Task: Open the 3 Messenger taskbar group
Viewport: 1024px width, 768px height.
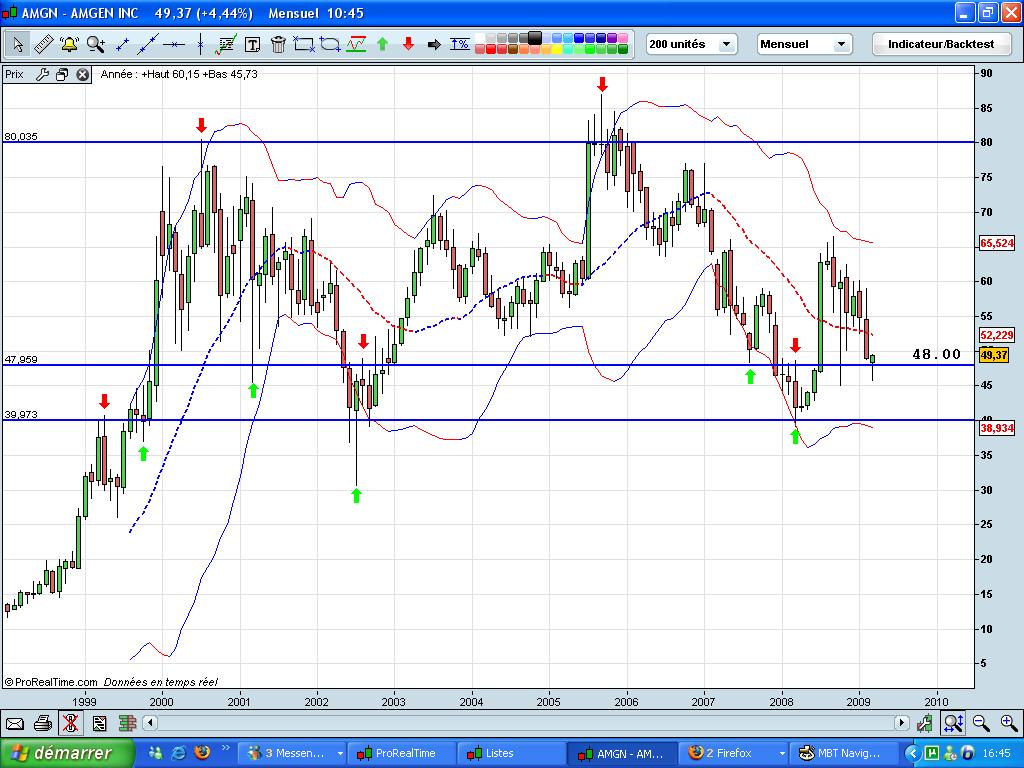Action: click(291, 753)
